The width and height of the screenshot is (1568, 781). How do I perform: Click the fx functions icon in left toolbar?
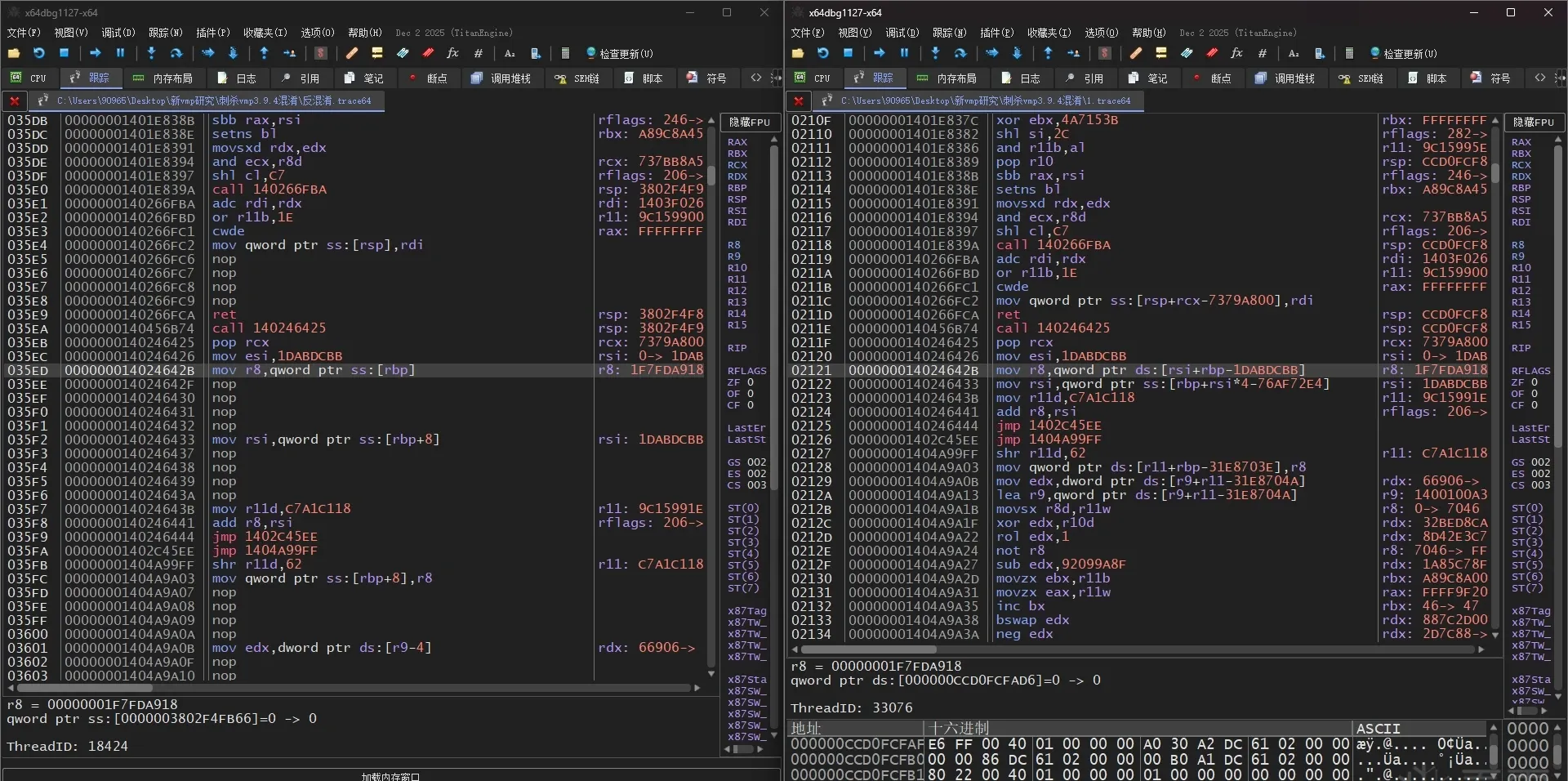tap(452, 53)
